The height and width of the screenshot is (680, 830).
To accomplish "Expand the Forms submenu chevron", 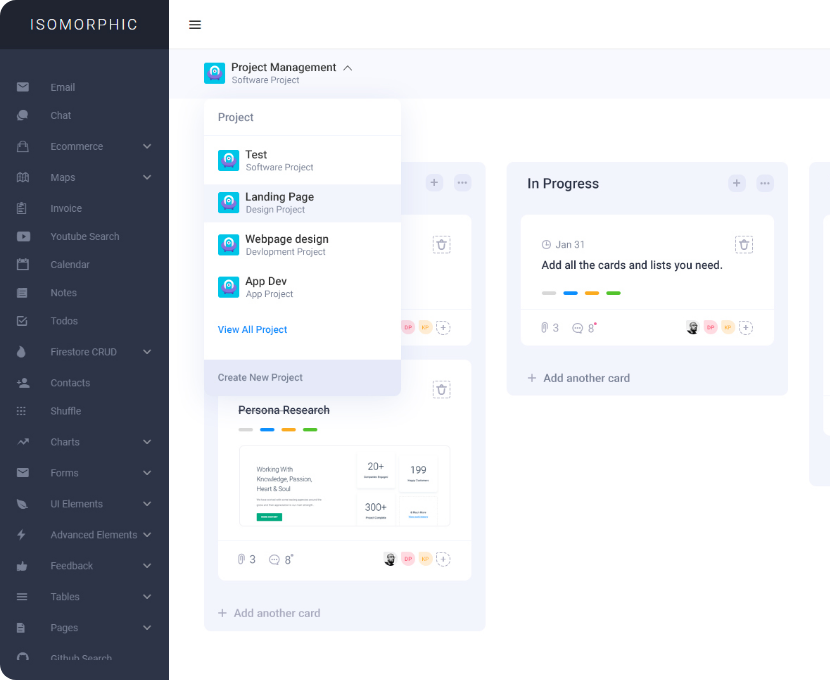I will click(x=147, y=473).
